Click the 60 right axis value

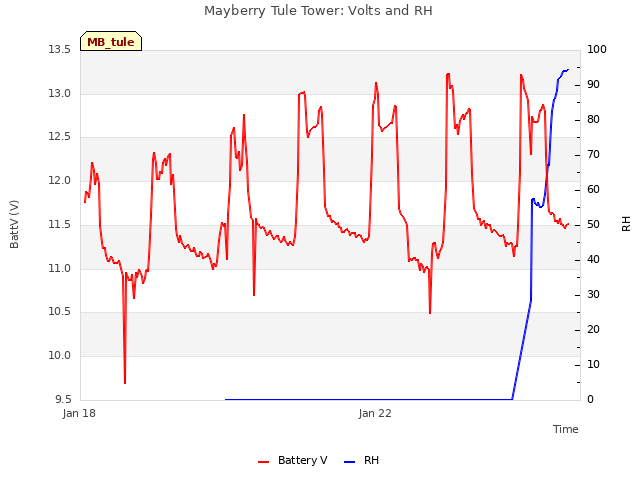(x=593, y=190)
